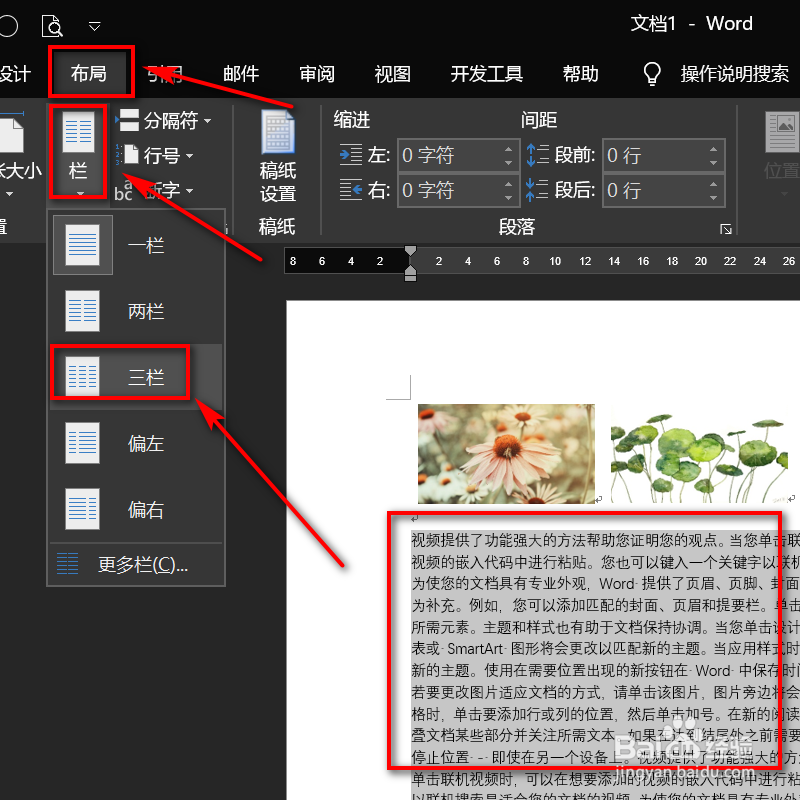Select 三栏 three columns option
800x800 pixels.
click(136, 377)
